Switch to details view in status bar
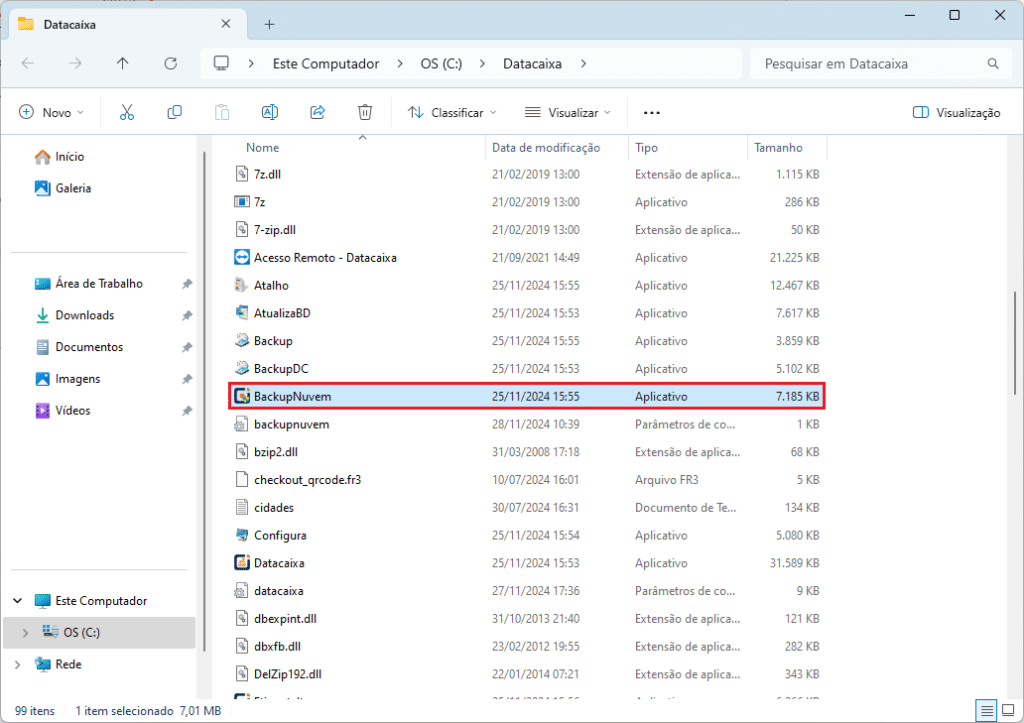Viewport: 1024px width, 723px height. 985,710
